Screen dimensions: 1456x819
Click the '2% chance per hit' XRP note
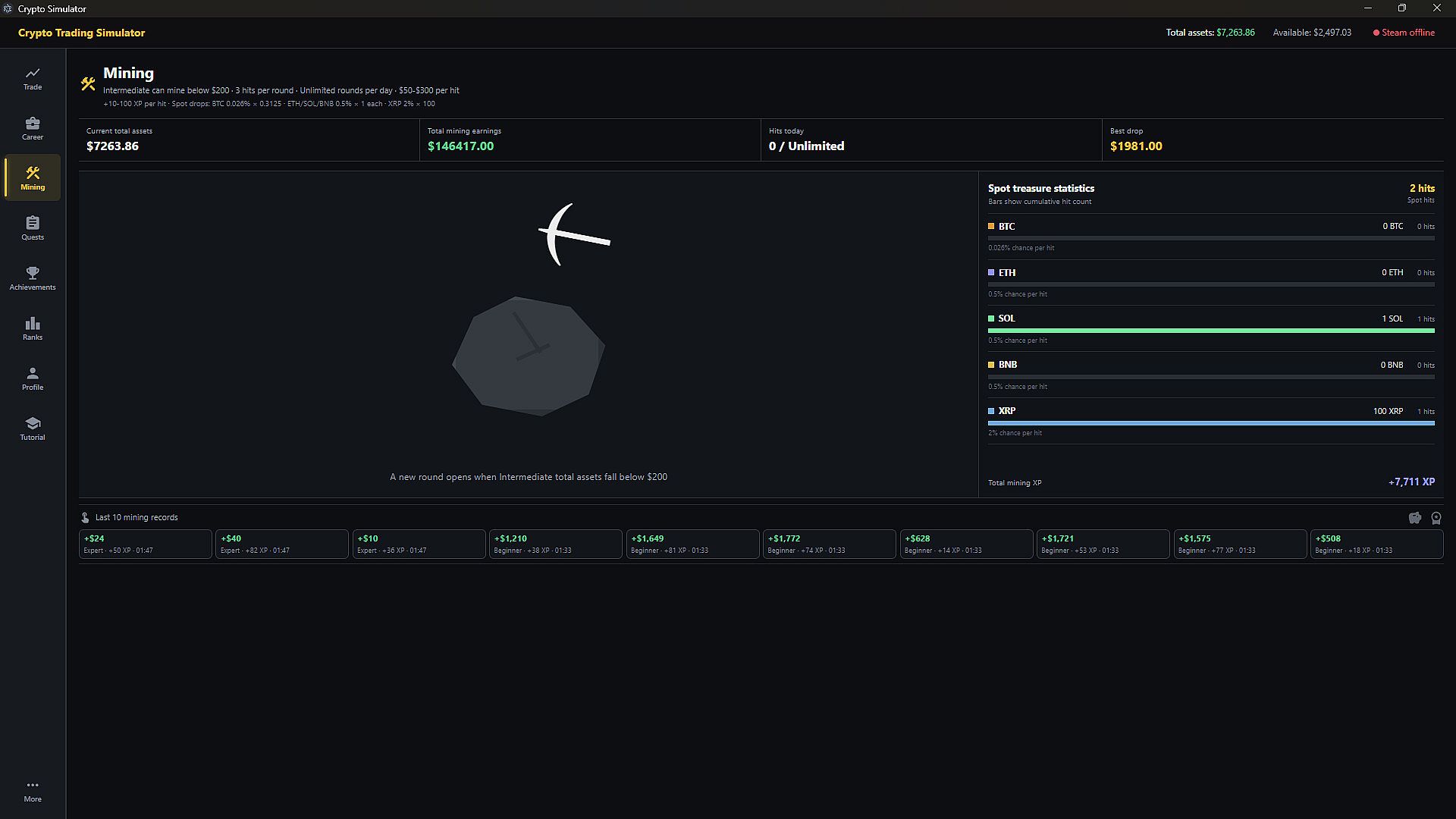tap(1015, 433)
